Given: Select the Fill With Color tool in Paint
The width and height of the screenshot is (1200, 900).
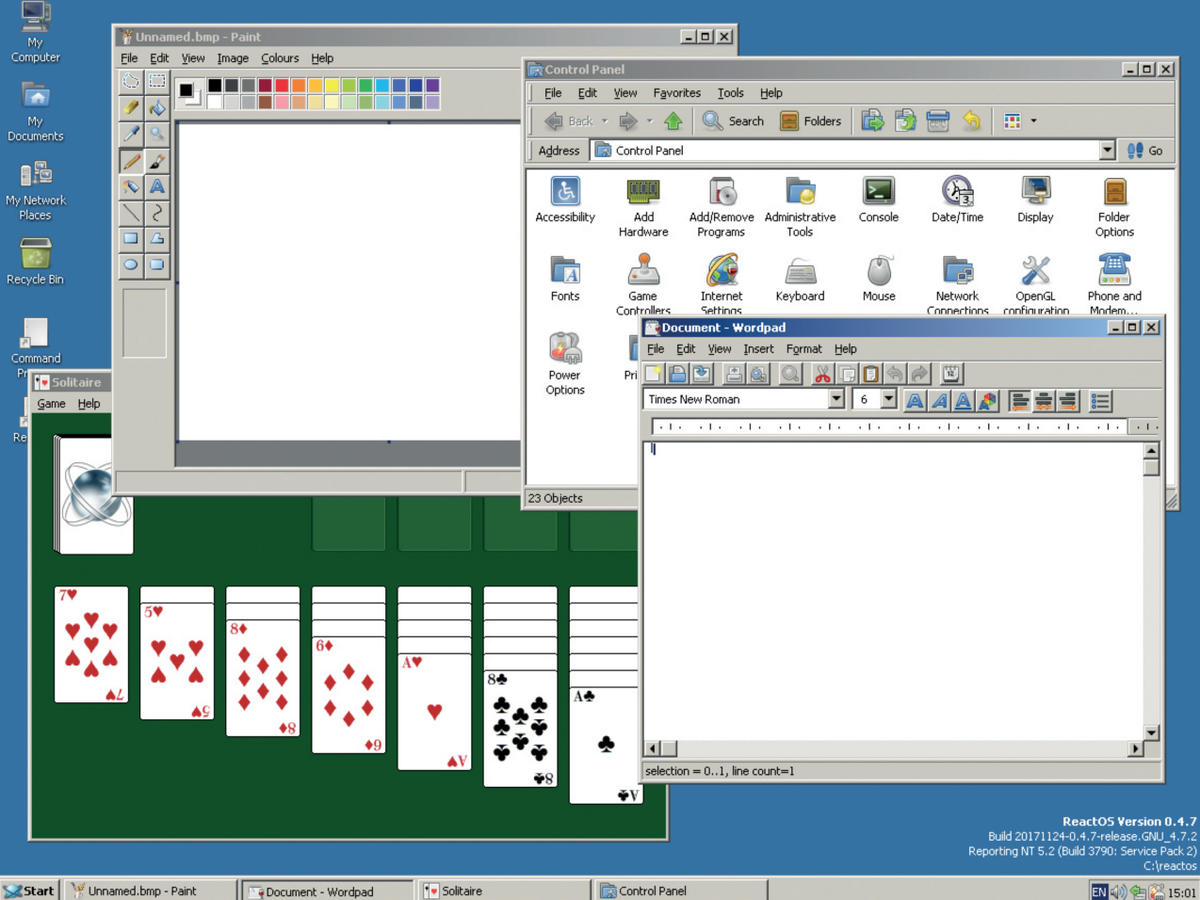Looking at the screenshot, I should [x=157, y=107].
